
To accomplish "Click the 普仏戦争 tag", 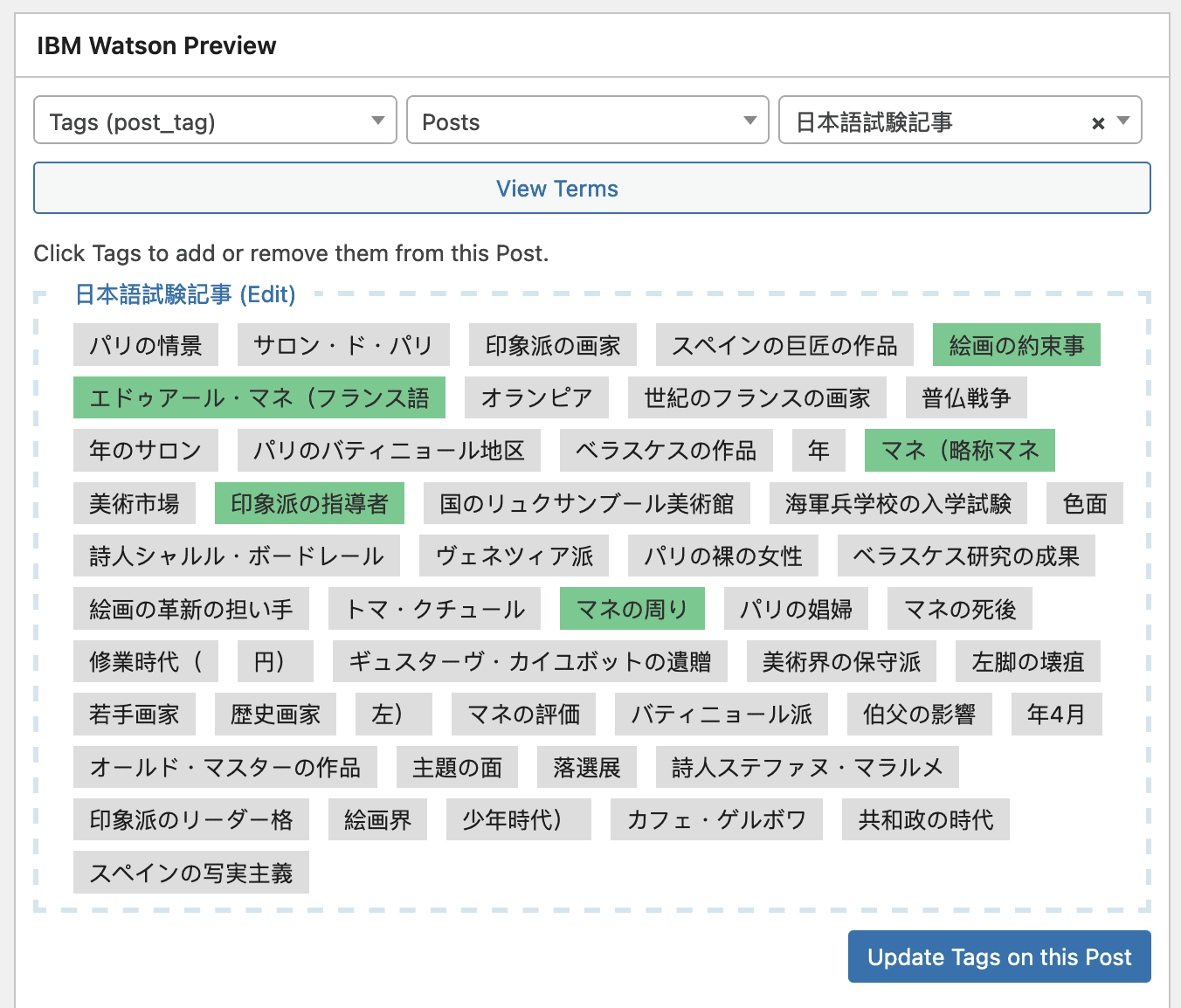I will (965, 398).
